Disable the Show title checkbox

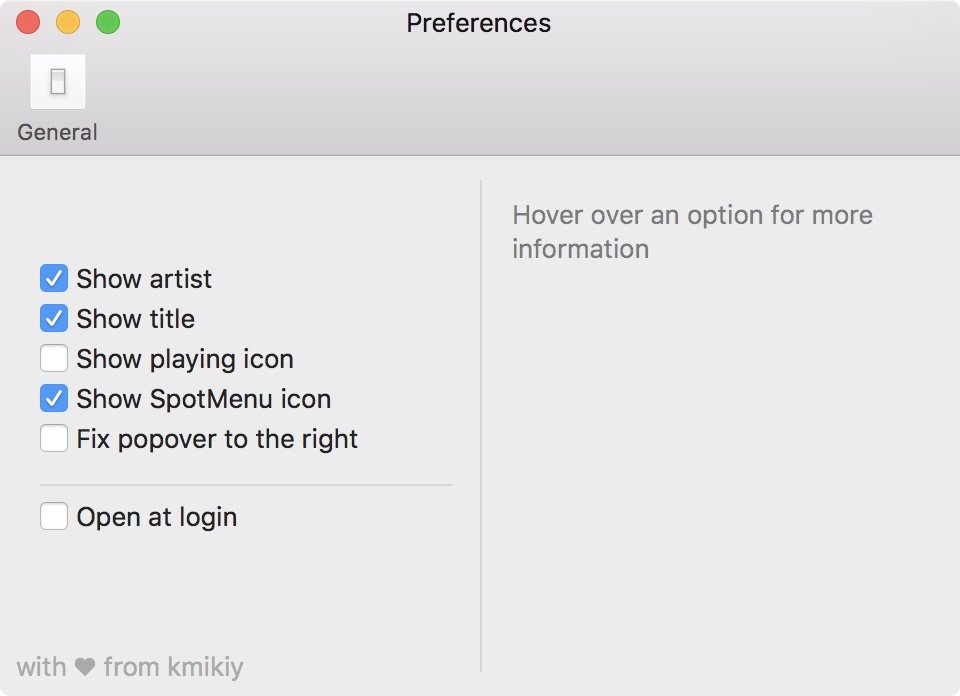(x=54, y=318)
